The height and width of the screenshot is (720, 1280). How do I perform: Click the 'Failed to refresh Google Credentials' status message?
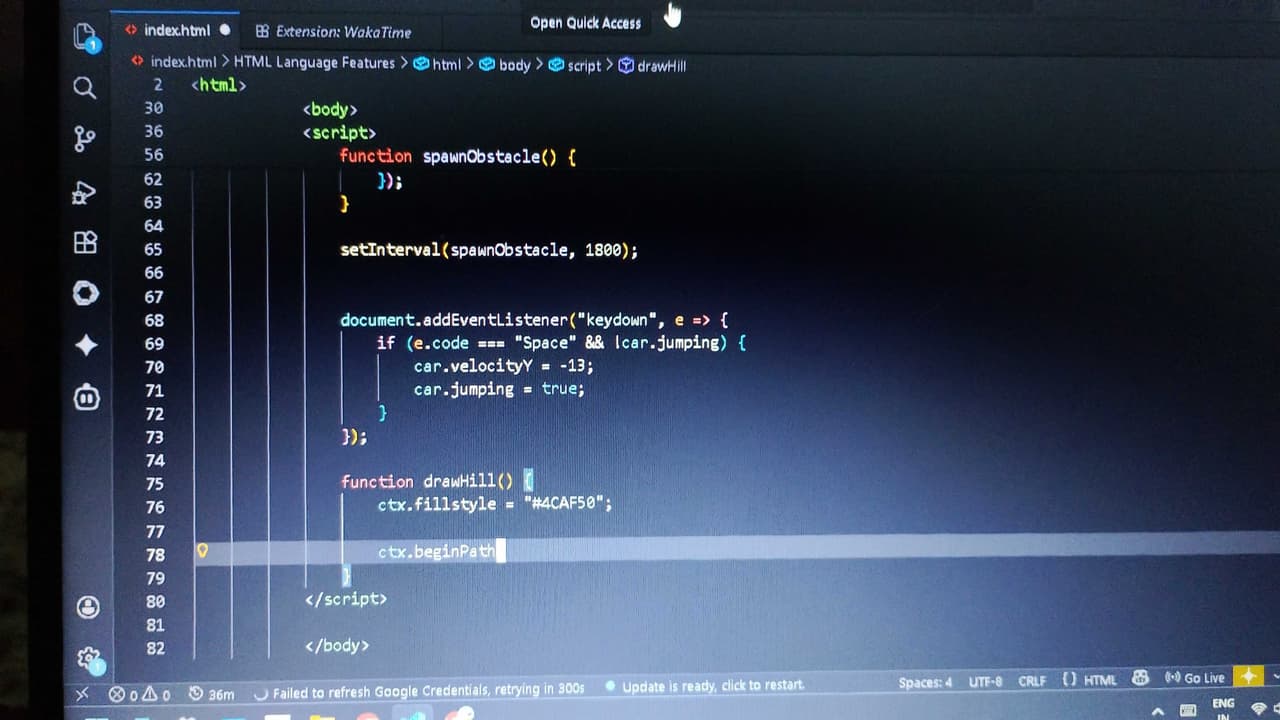[420, 691]
